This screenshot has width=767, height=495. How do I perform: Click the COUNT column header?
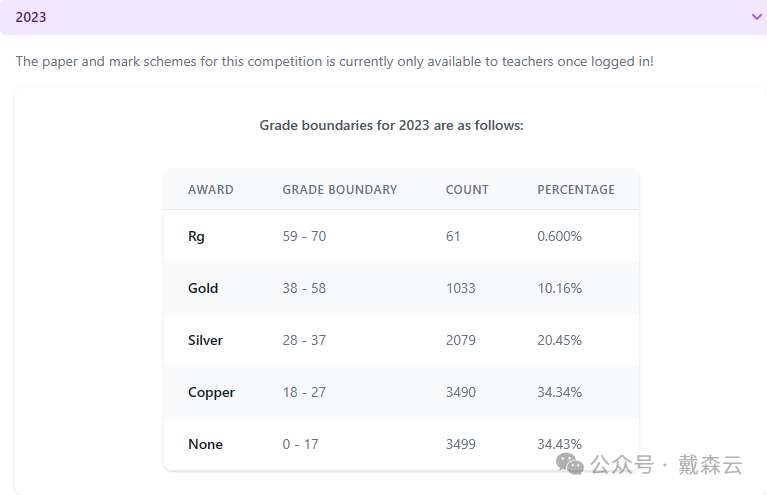[x=467, y=190]
